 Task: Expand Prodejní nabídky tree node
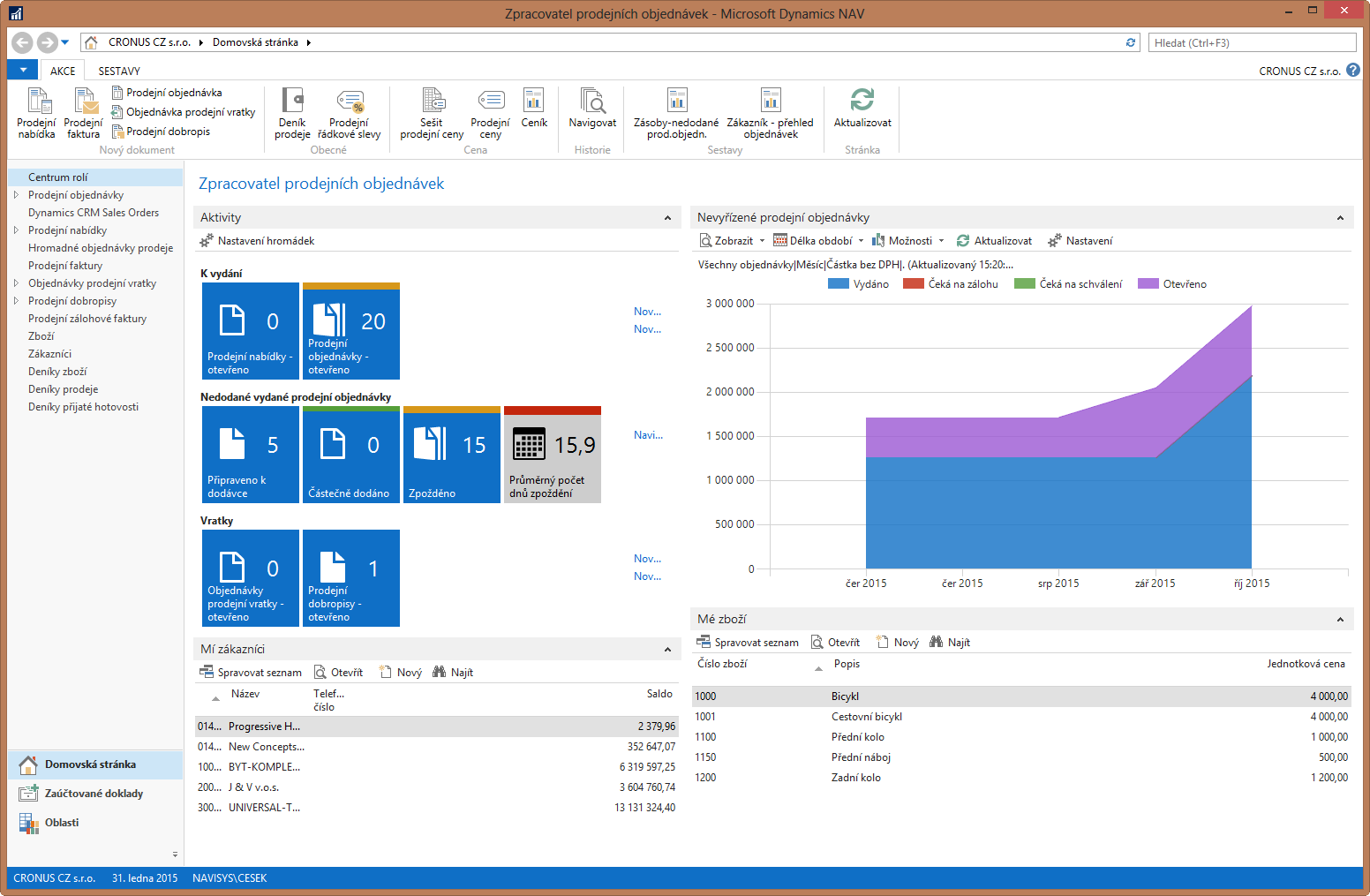click(x=16, y=230)
